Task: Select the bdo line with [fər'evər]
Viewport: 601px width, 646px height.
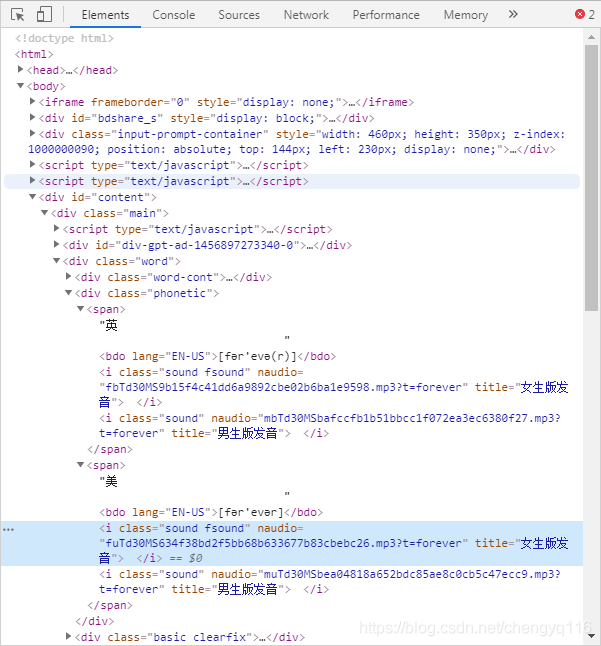Action: pyautogui.click(x=211, y=513)
